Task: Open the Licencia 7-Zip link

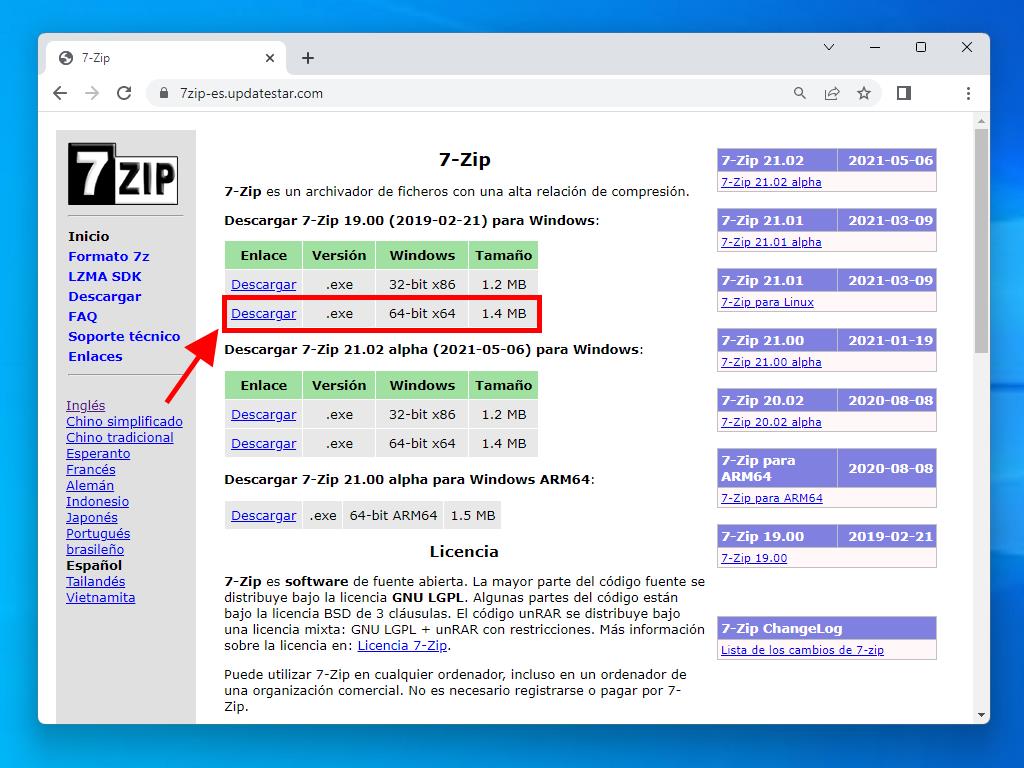Action: [x=402, y=645]
